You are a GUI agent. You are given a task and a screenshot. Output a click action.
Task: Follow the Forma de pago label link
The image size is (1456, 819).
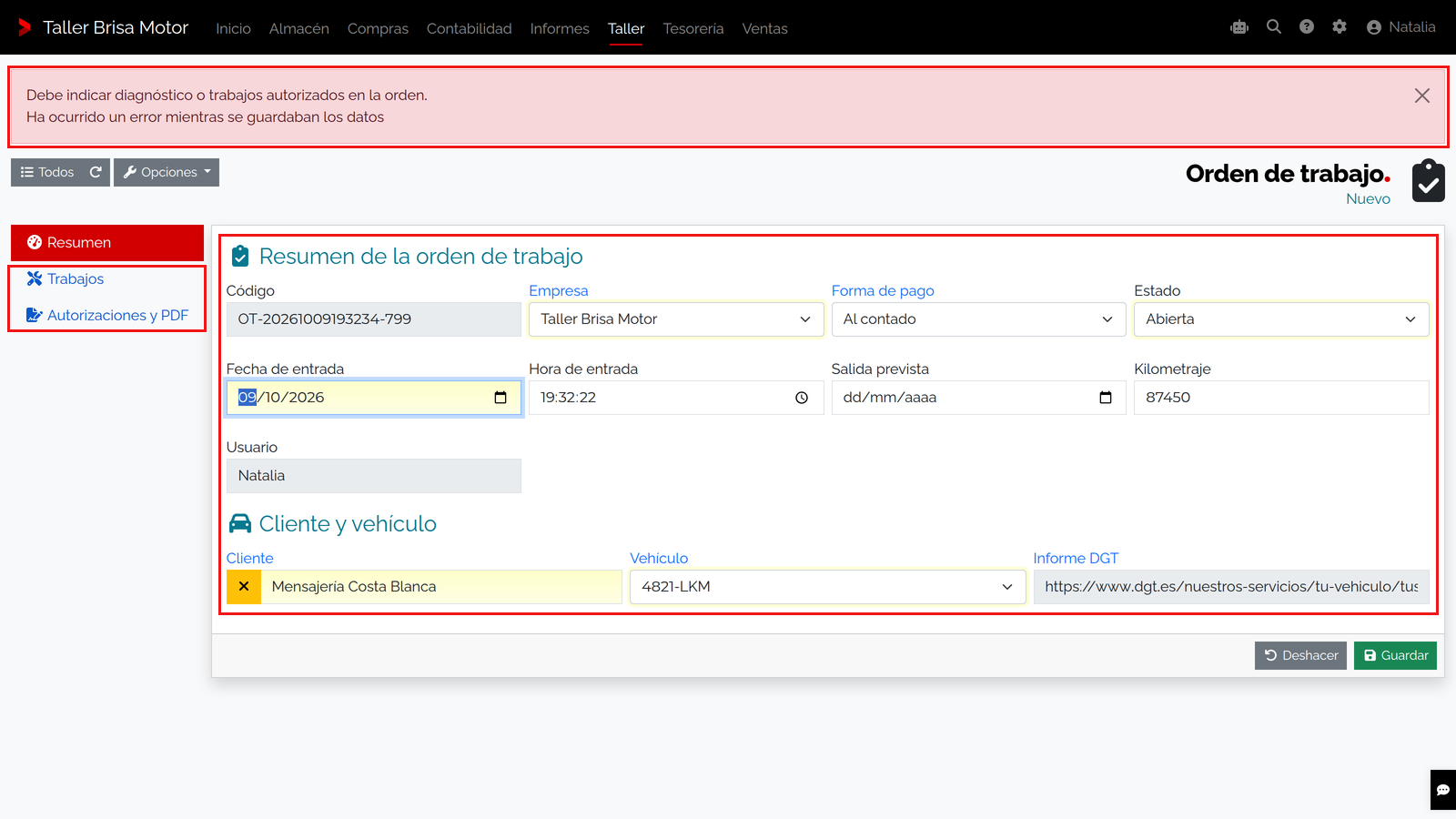(x=883, y=291)
